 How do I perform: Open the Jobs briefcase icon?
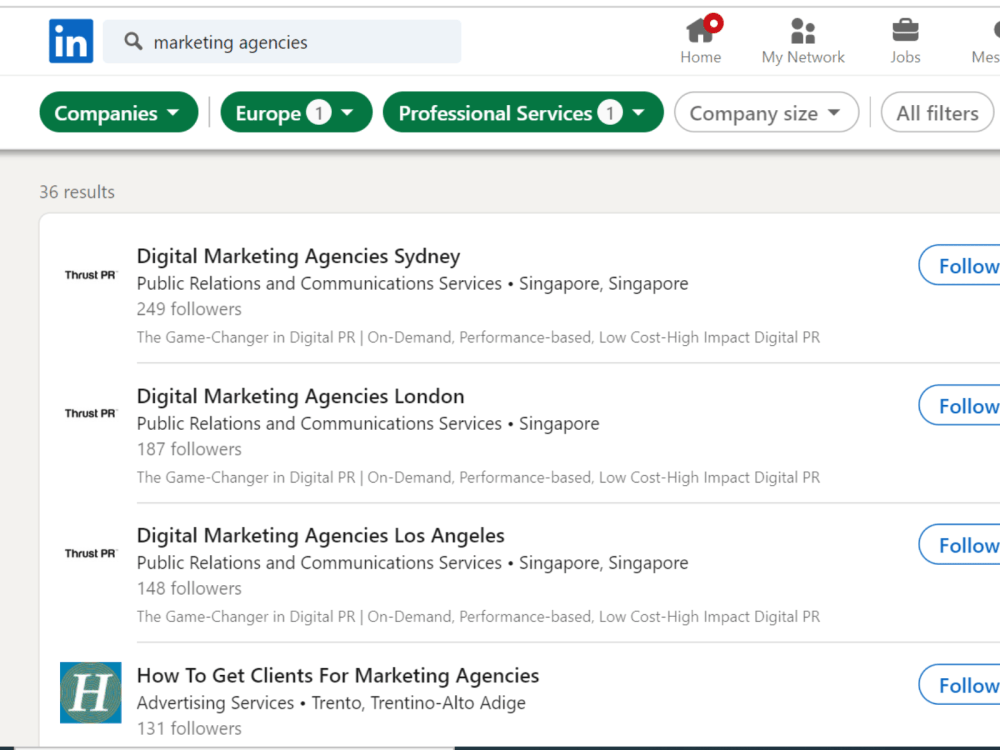click(905, 41)
